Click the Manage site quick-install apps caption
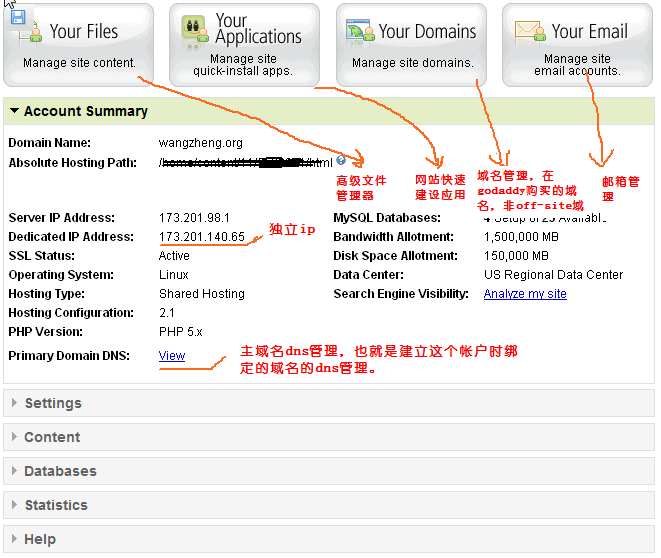This screenshot has height=558, width=661. pos(243,65)
